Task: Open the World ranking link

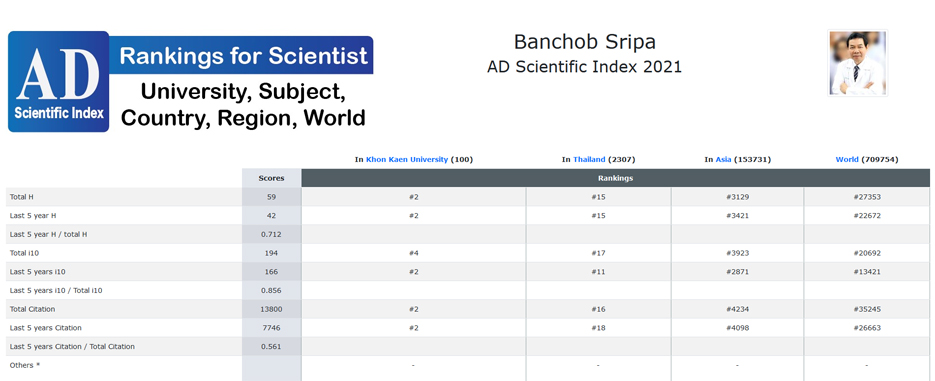Action: pos(847,159)
